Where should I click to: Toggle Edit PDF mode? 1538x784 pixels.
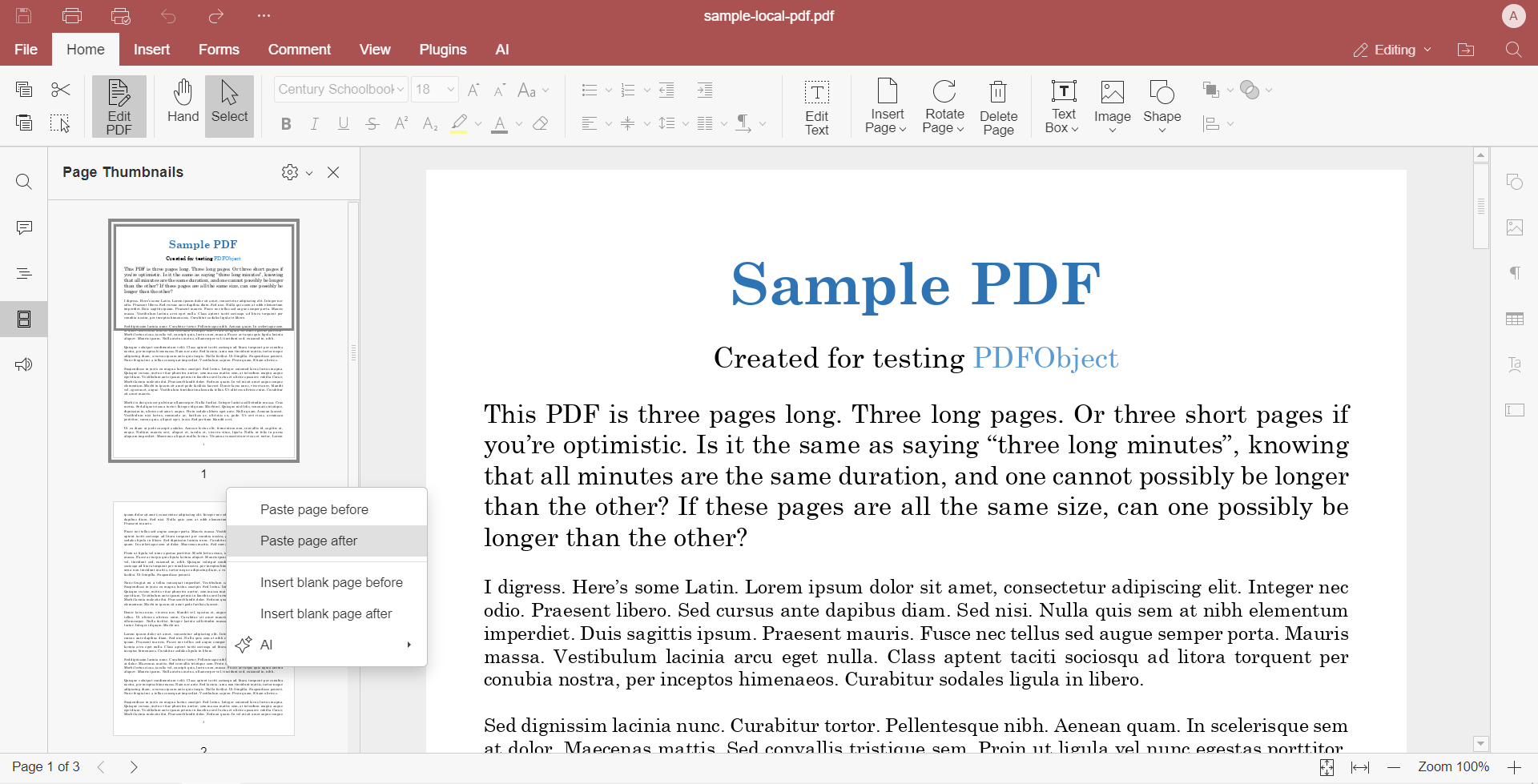coord(119,107)
